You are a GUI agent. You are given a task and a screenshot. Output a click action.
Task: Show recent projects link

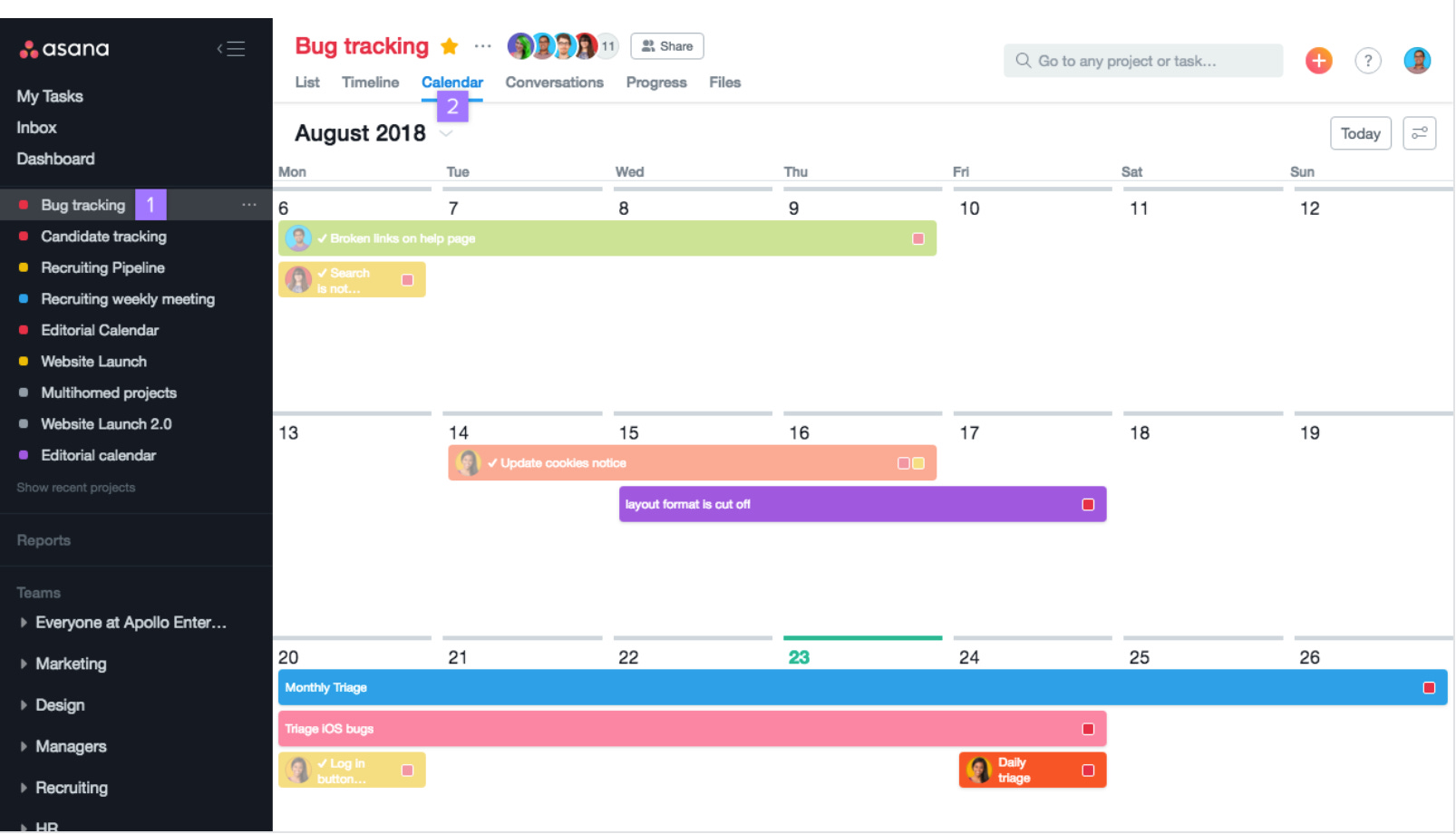point(76,488)
